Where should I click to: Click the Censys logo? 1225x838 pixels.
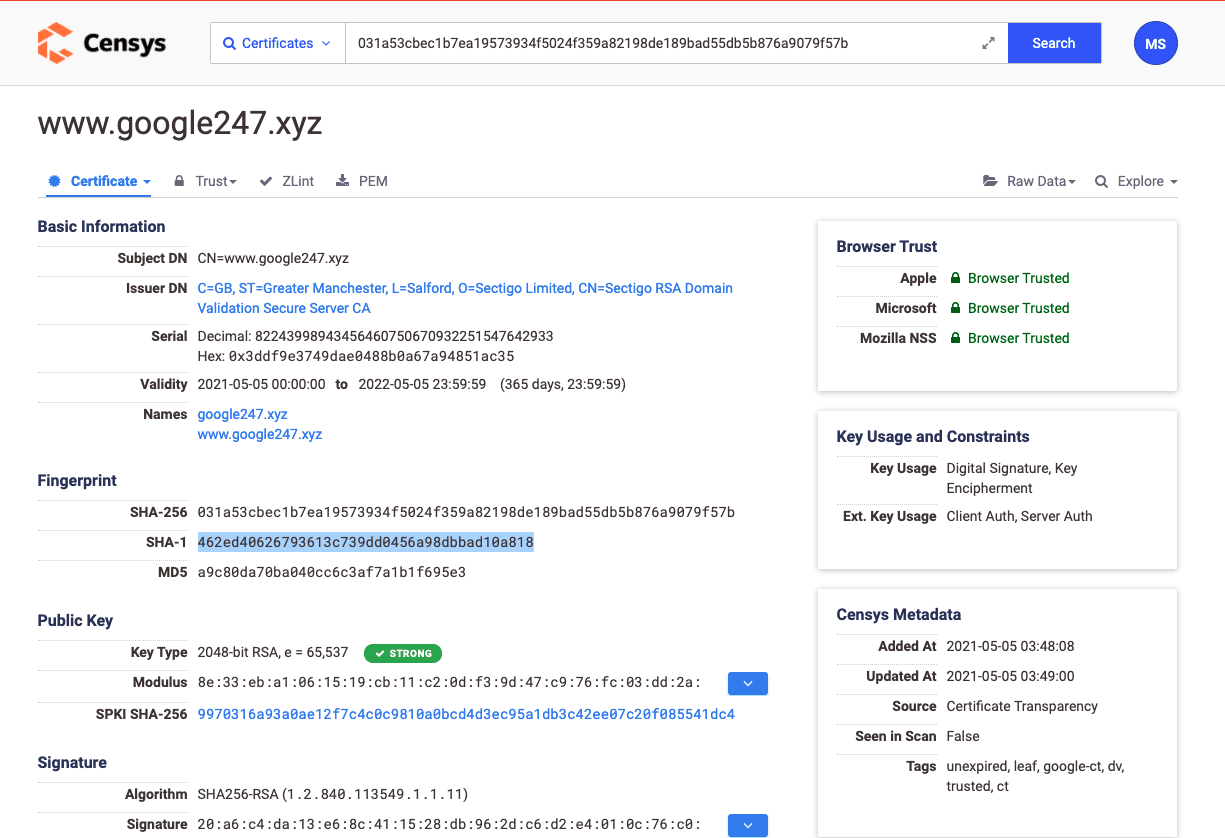click(x=101, y=43)
